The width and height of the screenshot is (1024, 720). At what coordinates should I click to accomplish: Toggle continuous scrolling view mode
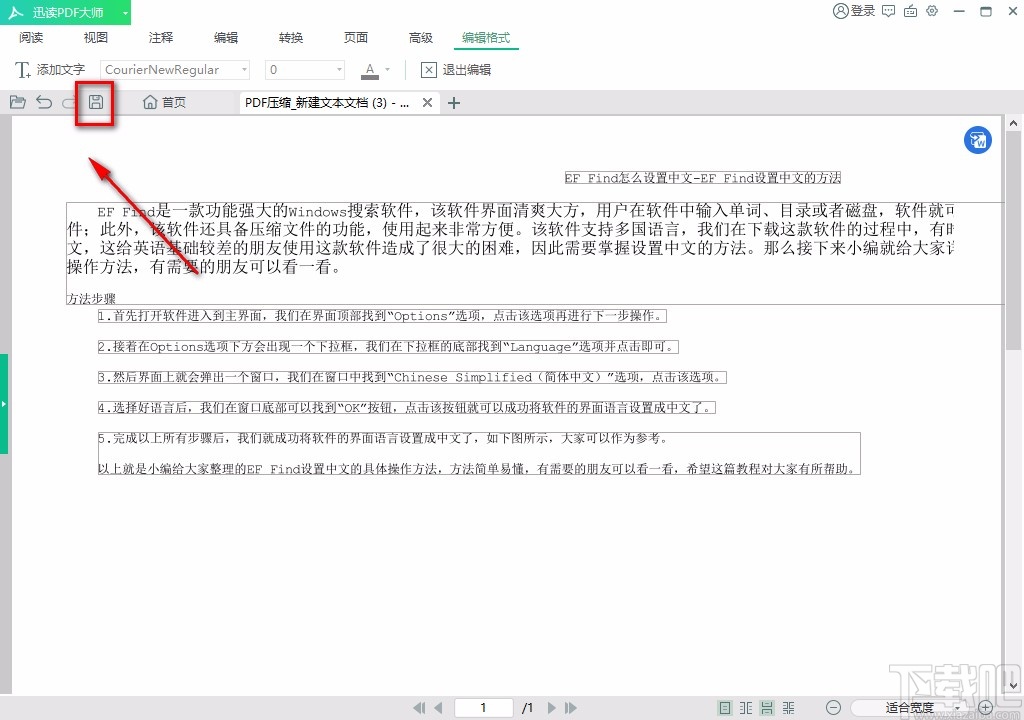tap(768, 707)
